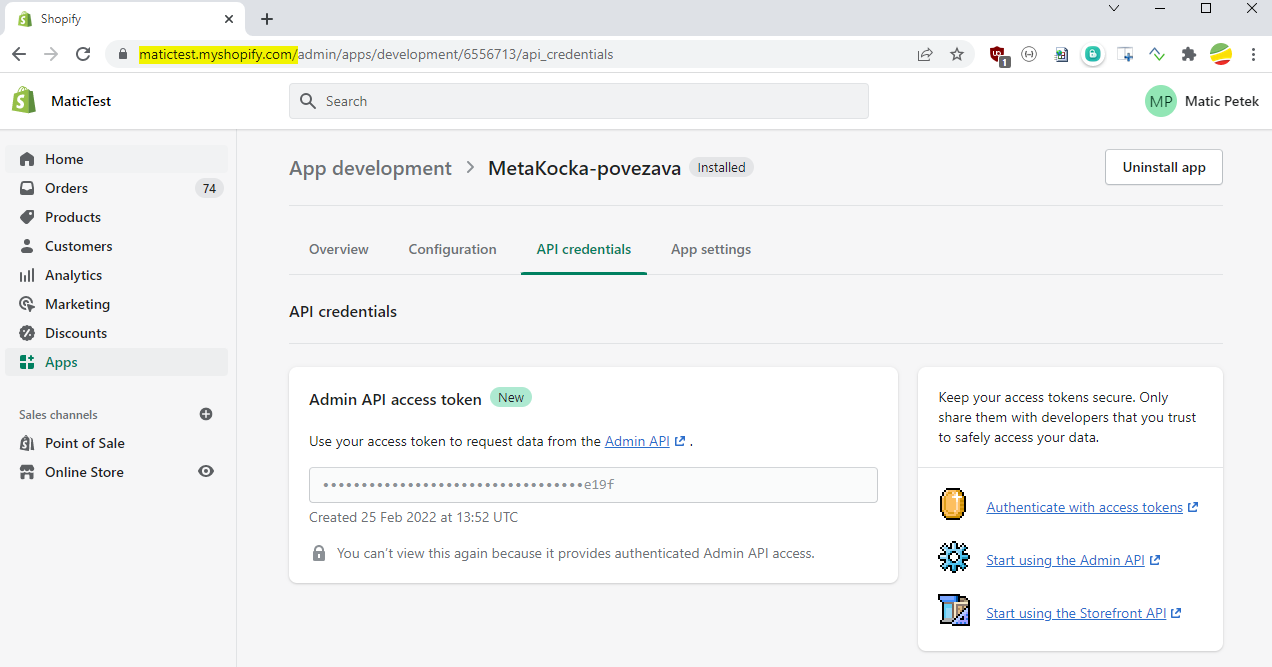This screenshot has height=667, width=1272.
Task: View online store via eye icon
Action: (206, 471)
